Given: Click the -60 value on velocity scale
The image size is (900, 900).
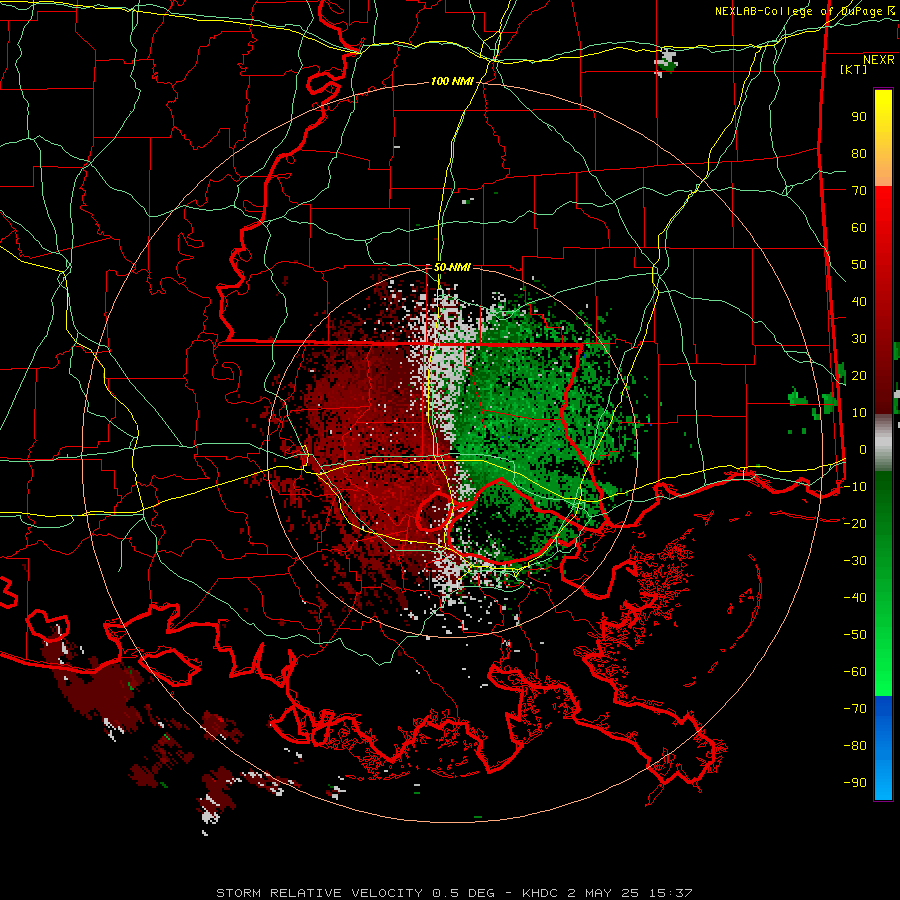Looking at the screenshot, I should [x=855, y=672].
